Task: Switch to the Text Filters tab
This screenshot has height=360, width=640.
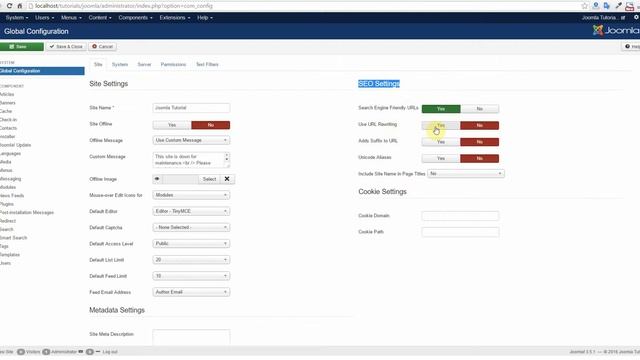Action: tap(207, 64)
